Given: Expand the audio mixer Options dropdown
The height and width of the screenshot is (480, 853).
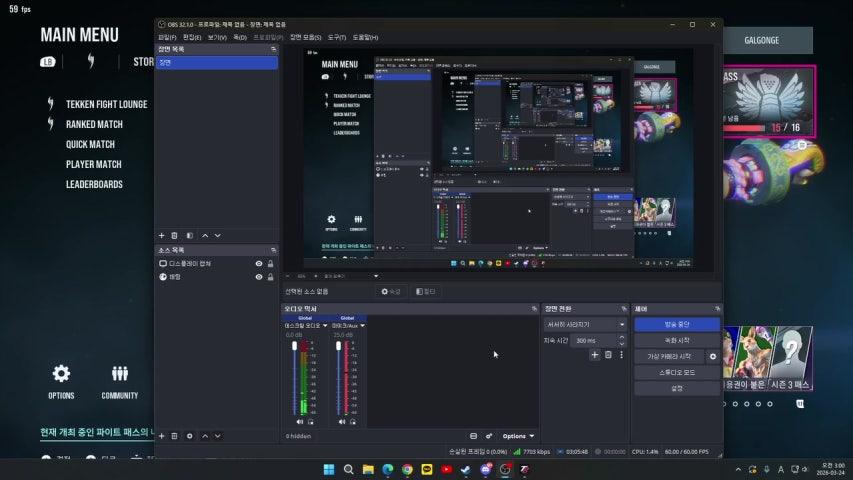Looking at the screenshot, I should (x=518, y=436).
